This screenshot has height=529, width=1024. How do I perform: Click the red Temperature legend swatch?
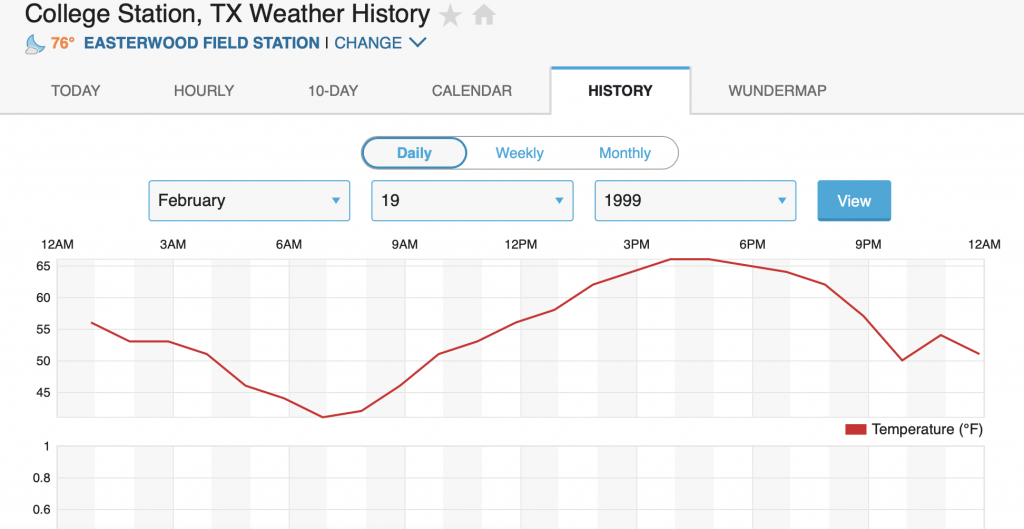click(855, 429)
